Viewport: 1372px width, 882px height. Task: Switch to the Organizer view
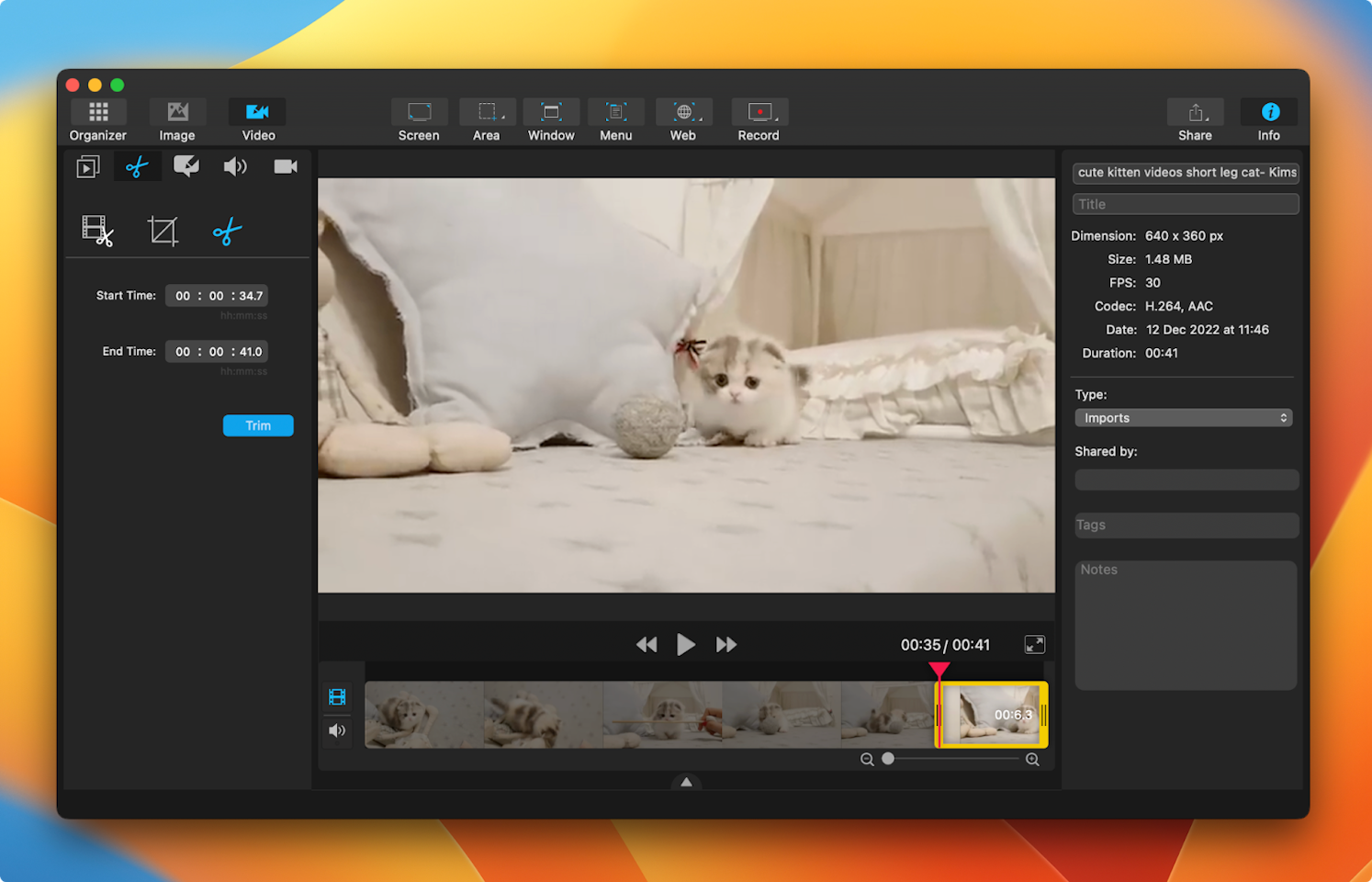[x=97, y=118]
